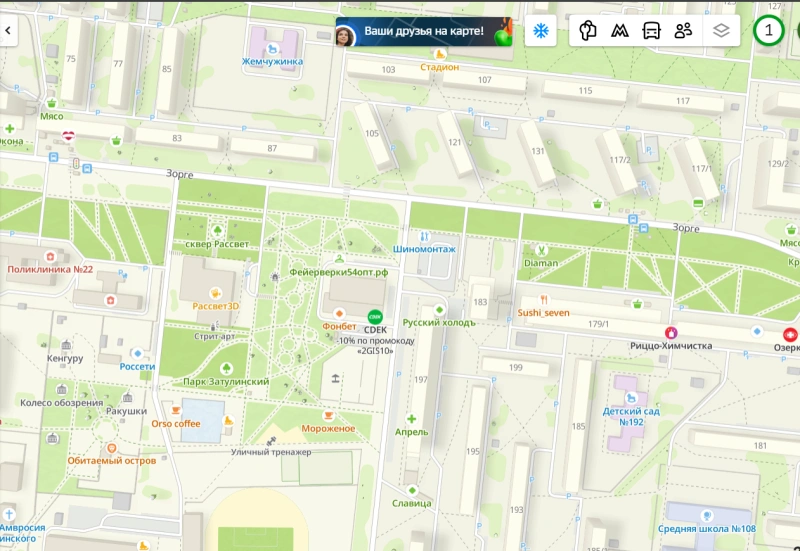
Task: Click building number 121
Action: click(455, 142)
